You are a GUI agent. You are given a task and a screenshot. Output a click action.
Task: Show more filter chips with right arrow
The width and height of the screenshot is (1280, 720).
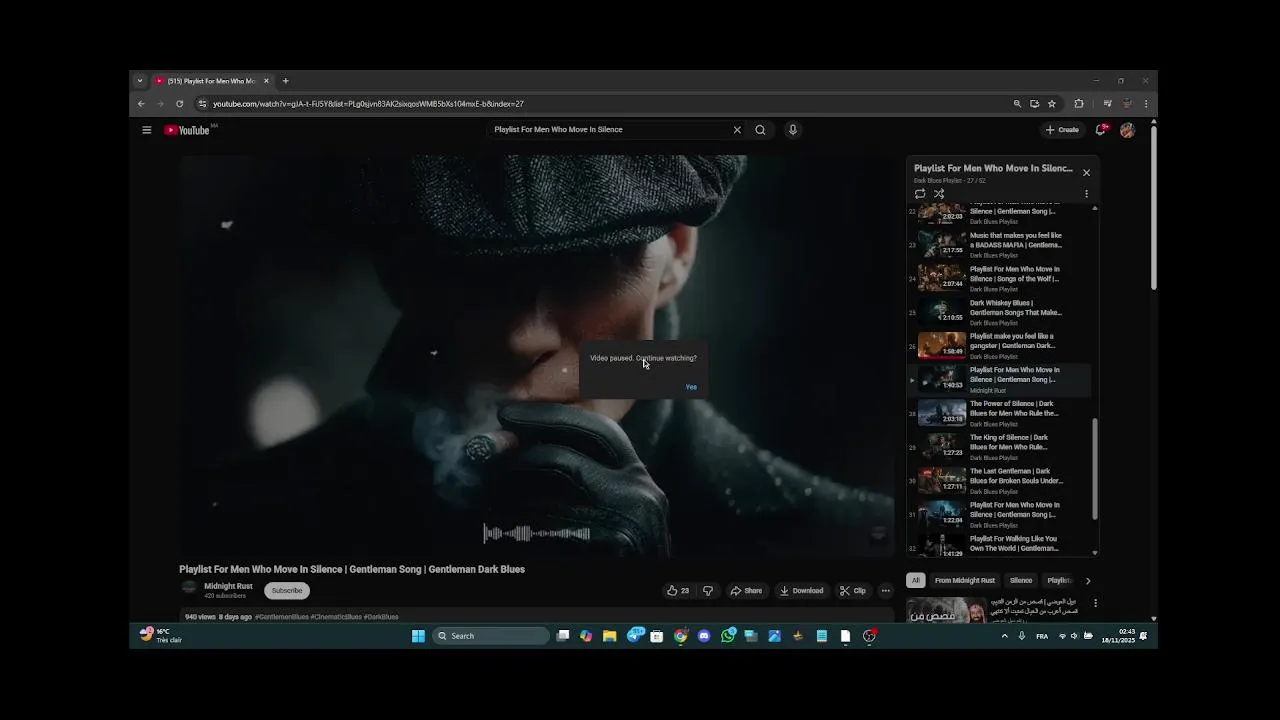[1088, 580]
